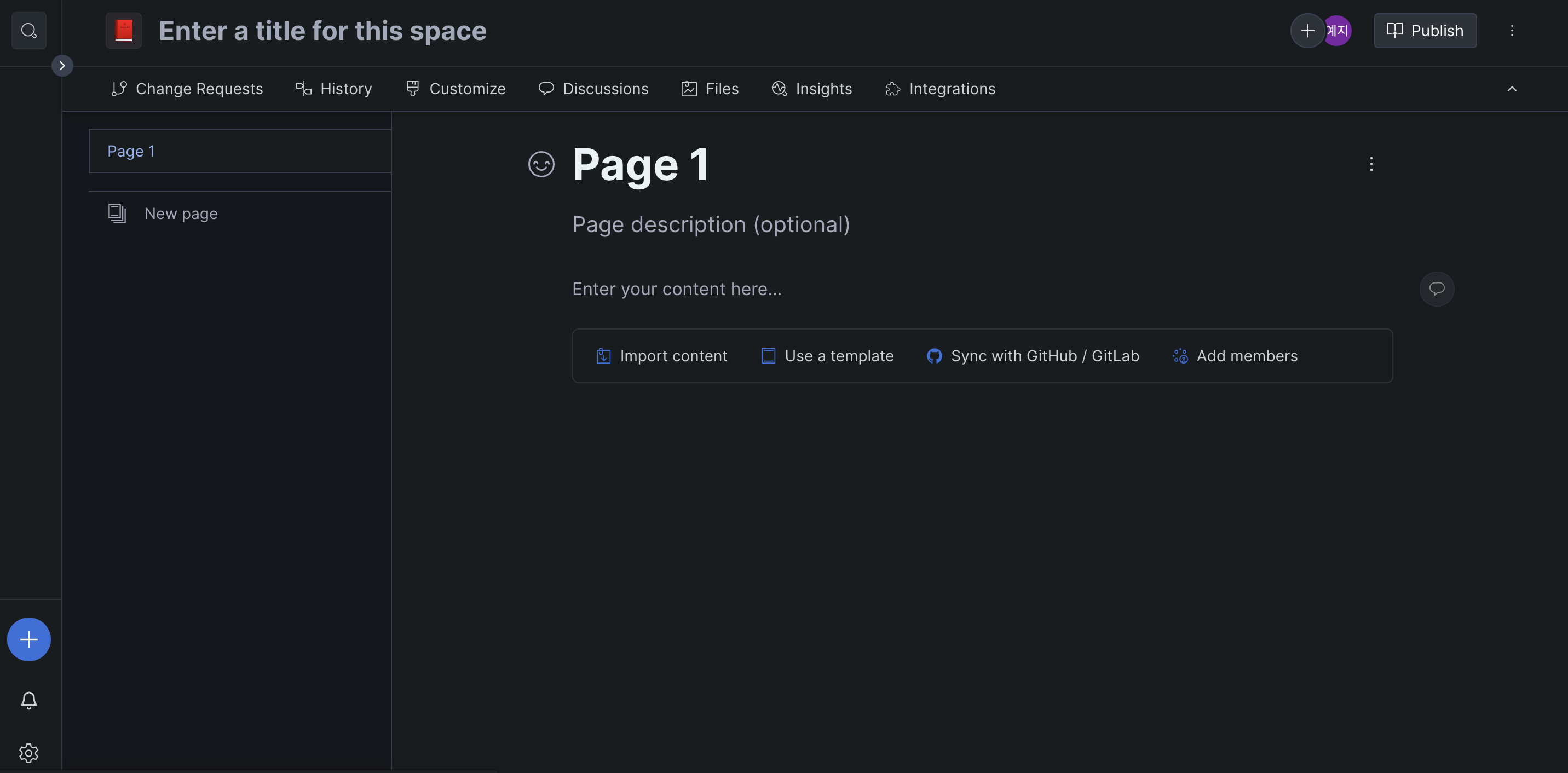
Task: Open the Insights tab
Action: [812, 89]
